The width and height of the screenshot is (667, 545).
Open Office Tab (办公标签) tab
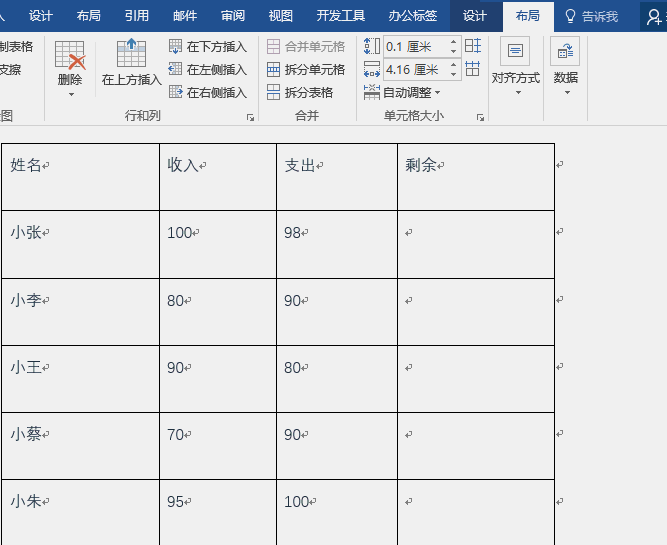tap(413, 16)
